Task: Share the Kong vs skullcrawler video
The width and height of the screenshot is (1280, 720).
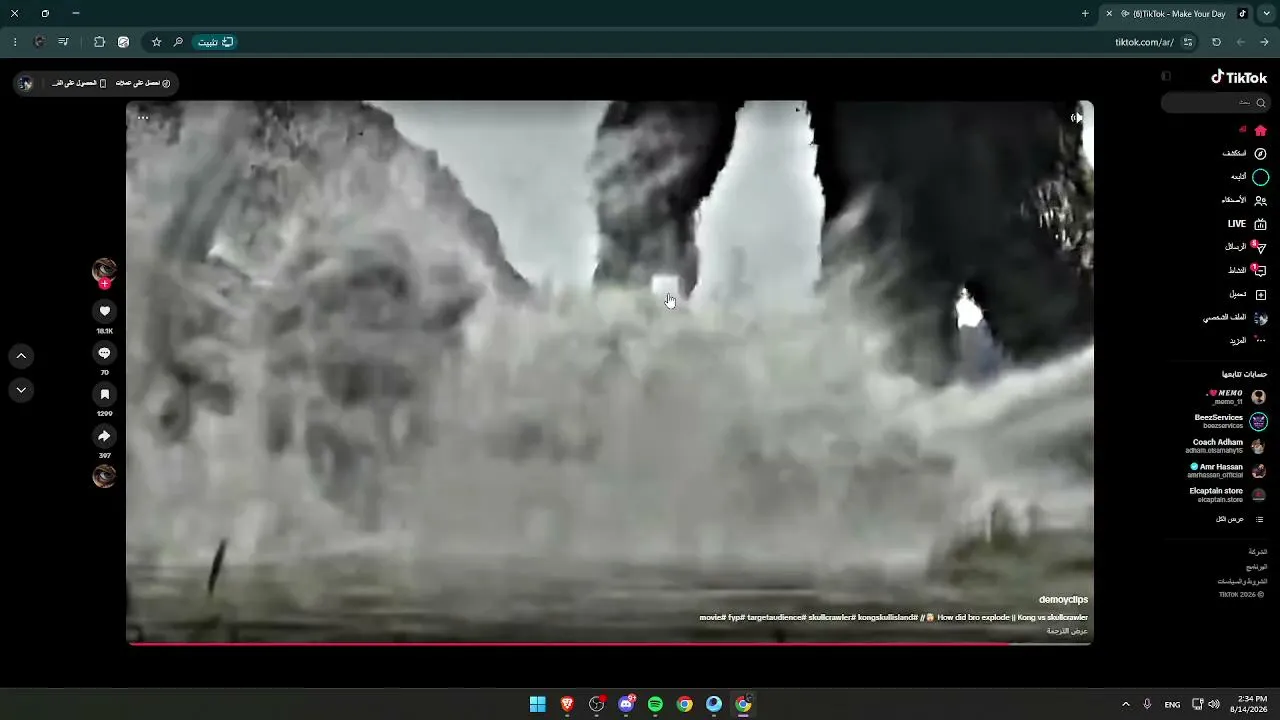Action: tap(104, 436)
